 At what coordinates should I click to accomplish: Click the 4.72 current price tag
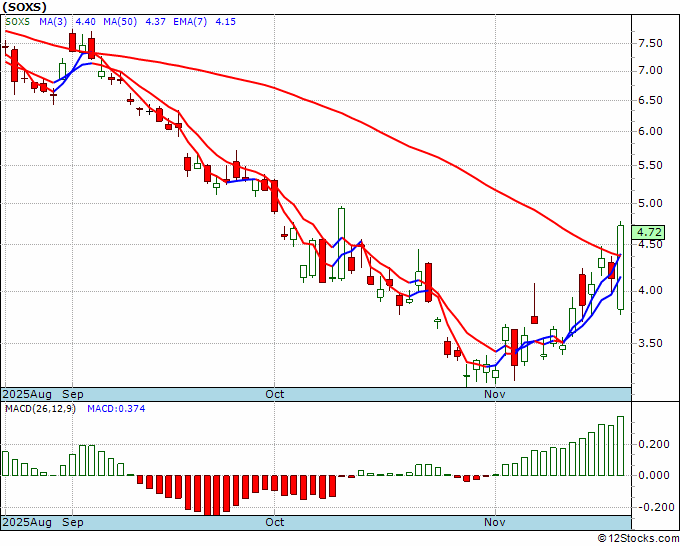pyautogui.click(x=648, y=232)
